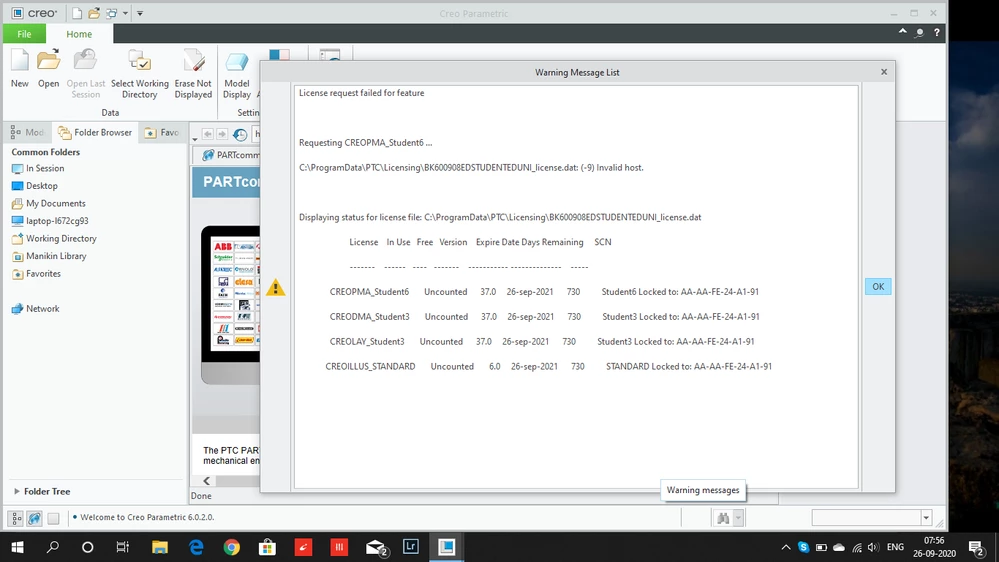Close the Warning Message List dialog
The image size is (999, 562).
click(x=884, y=72)
